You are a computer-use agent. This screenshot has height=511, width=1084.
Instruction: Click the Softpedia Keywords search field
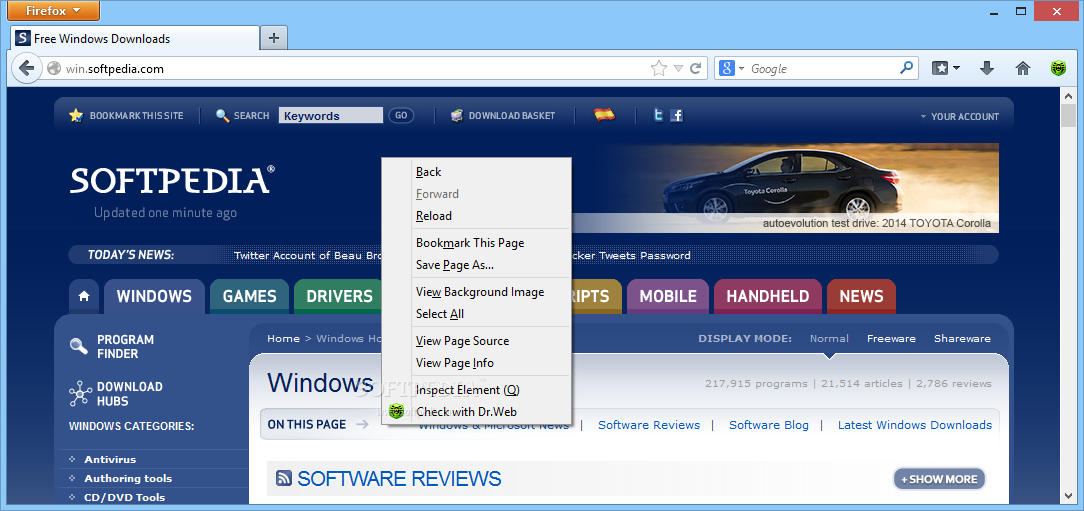point(330,115)
